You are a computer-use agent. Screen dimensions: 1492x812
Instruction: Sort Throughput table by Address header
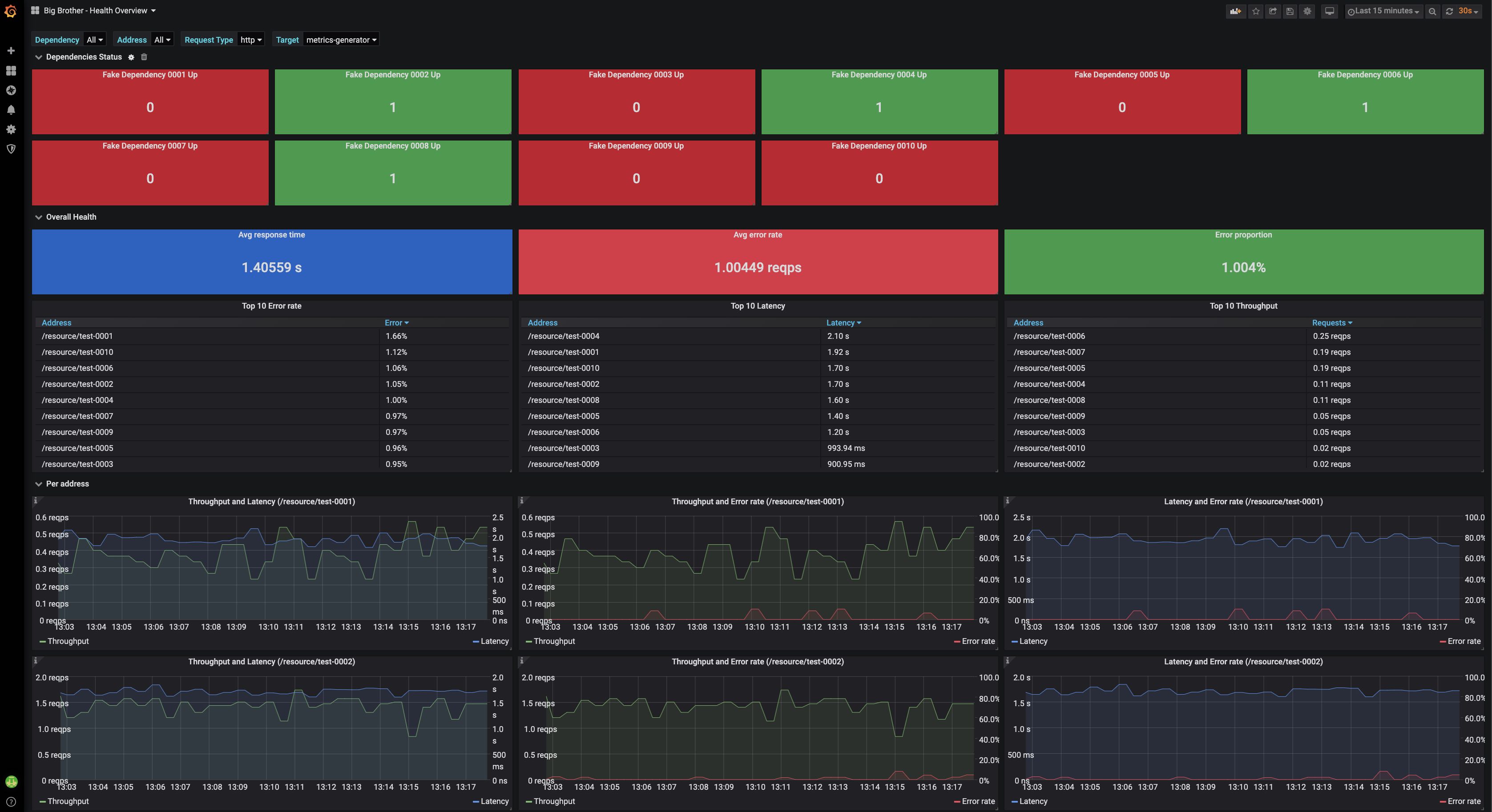coord(1028,322)
